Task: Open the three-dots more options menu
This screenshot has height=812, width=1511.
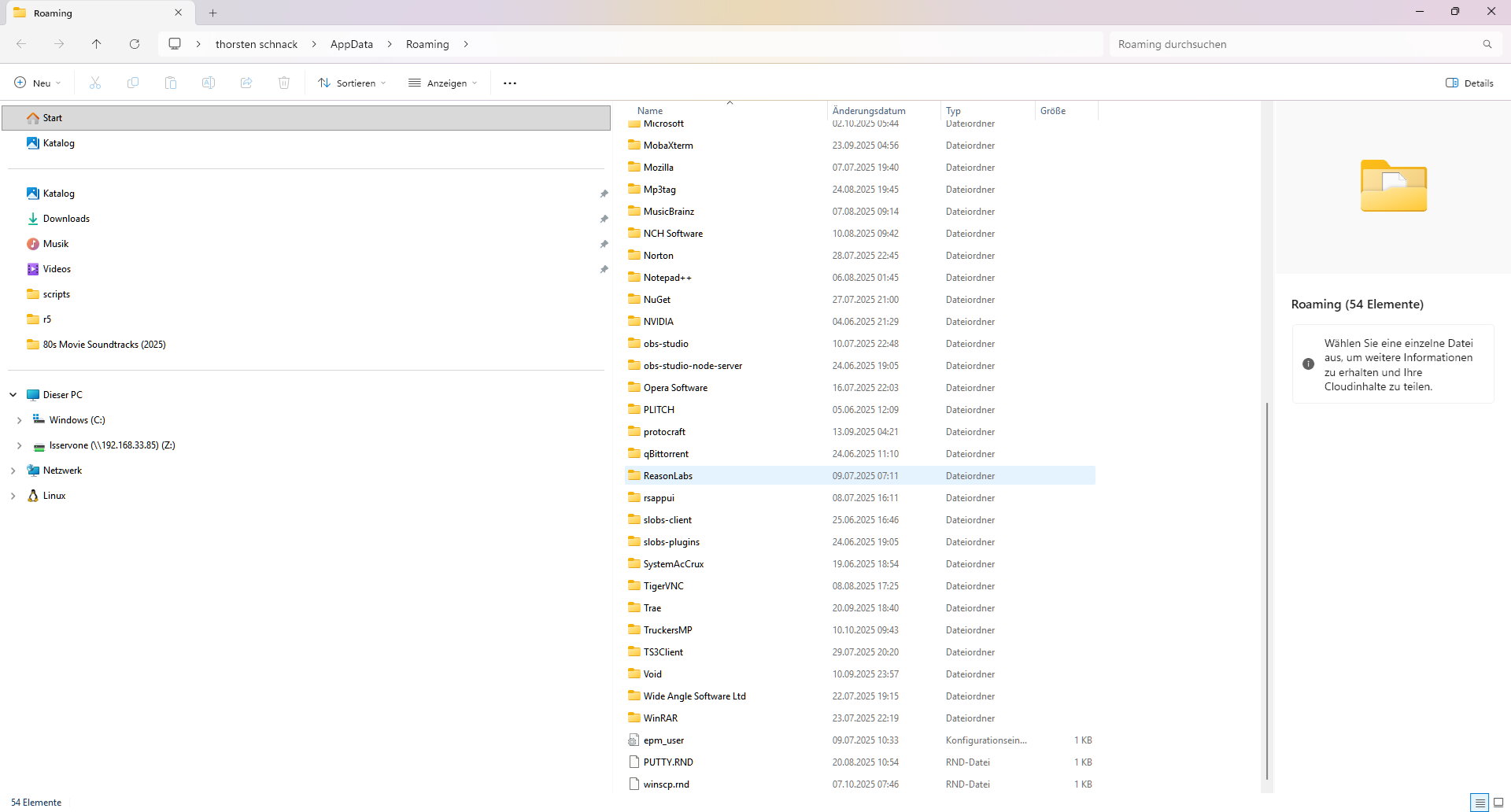Action: coord(510,83)
